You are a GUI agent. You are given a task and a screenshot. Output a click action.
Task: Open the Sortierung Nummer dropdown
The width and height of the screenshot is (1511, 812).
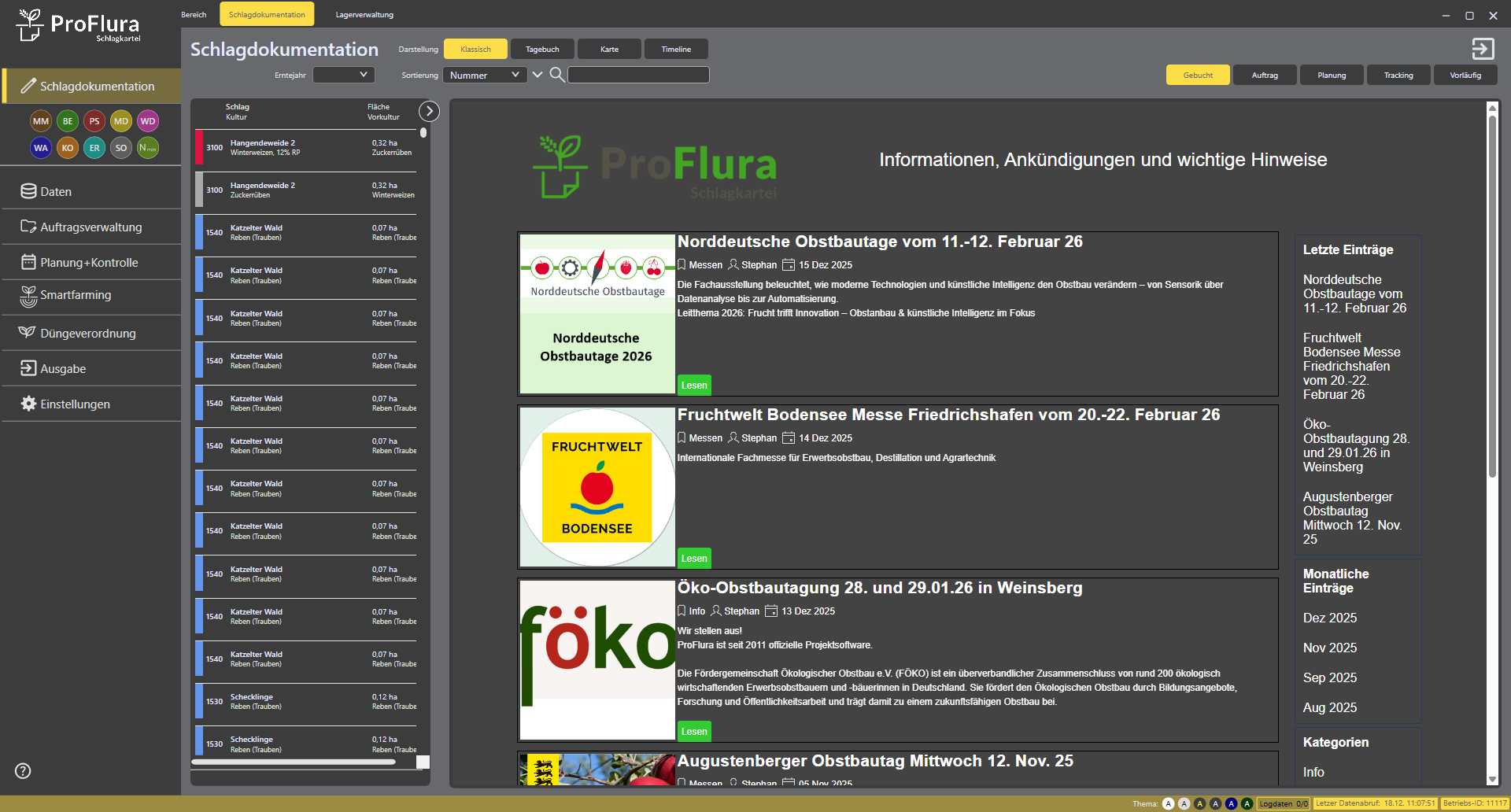[x=485, y=75]
